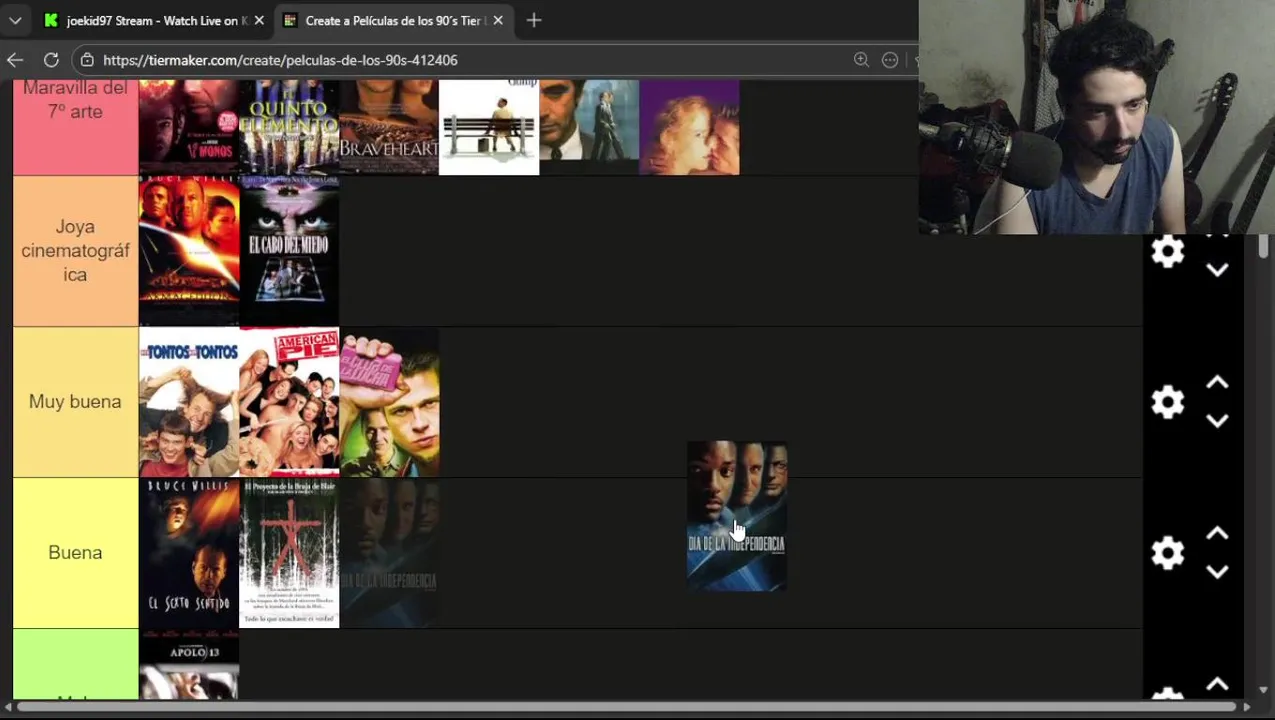Image resolution: width=1275 pixels, height=720 pixels.
Task: Click the El Sexto Sentido poster
Action: pyautogui.click(x=189, y=553)
